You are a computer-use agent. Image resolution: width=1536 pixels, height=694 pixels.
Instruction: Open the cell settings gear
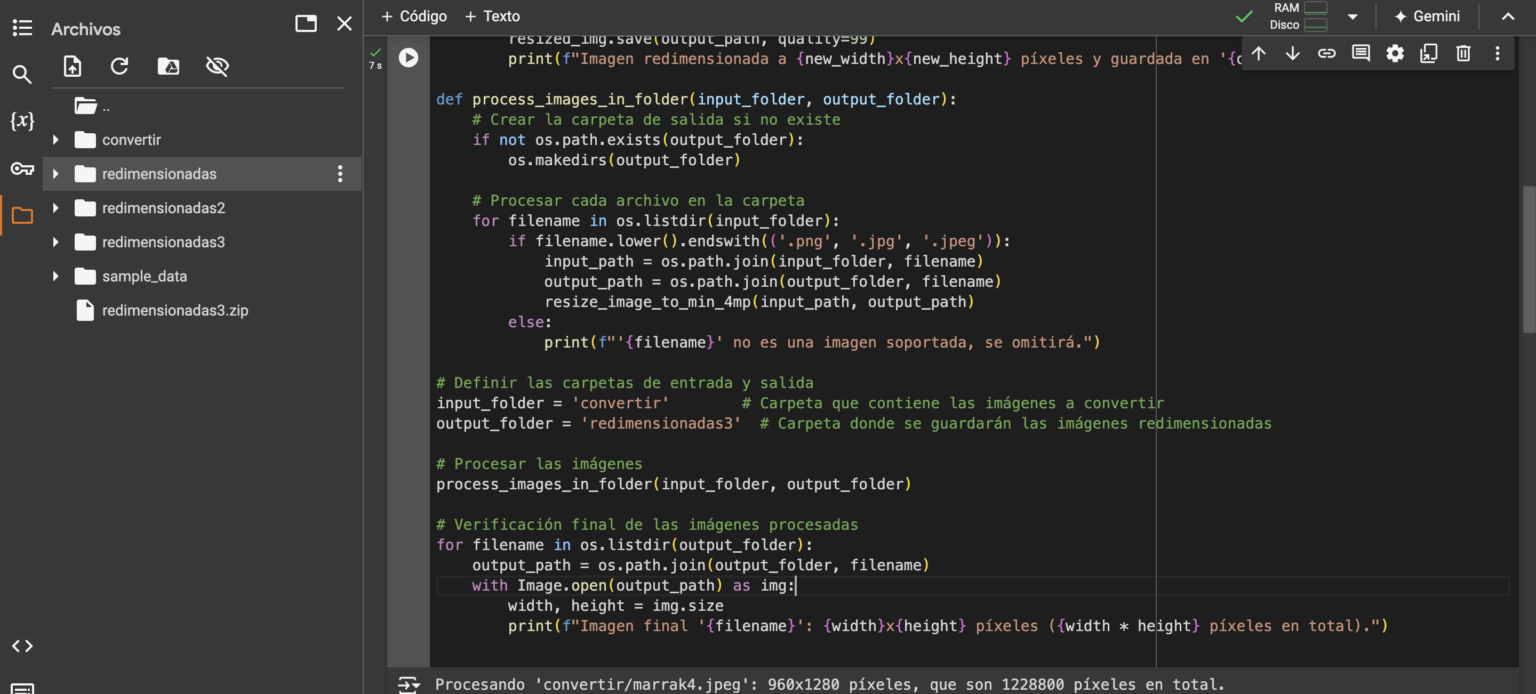[x=1395, y=53]
